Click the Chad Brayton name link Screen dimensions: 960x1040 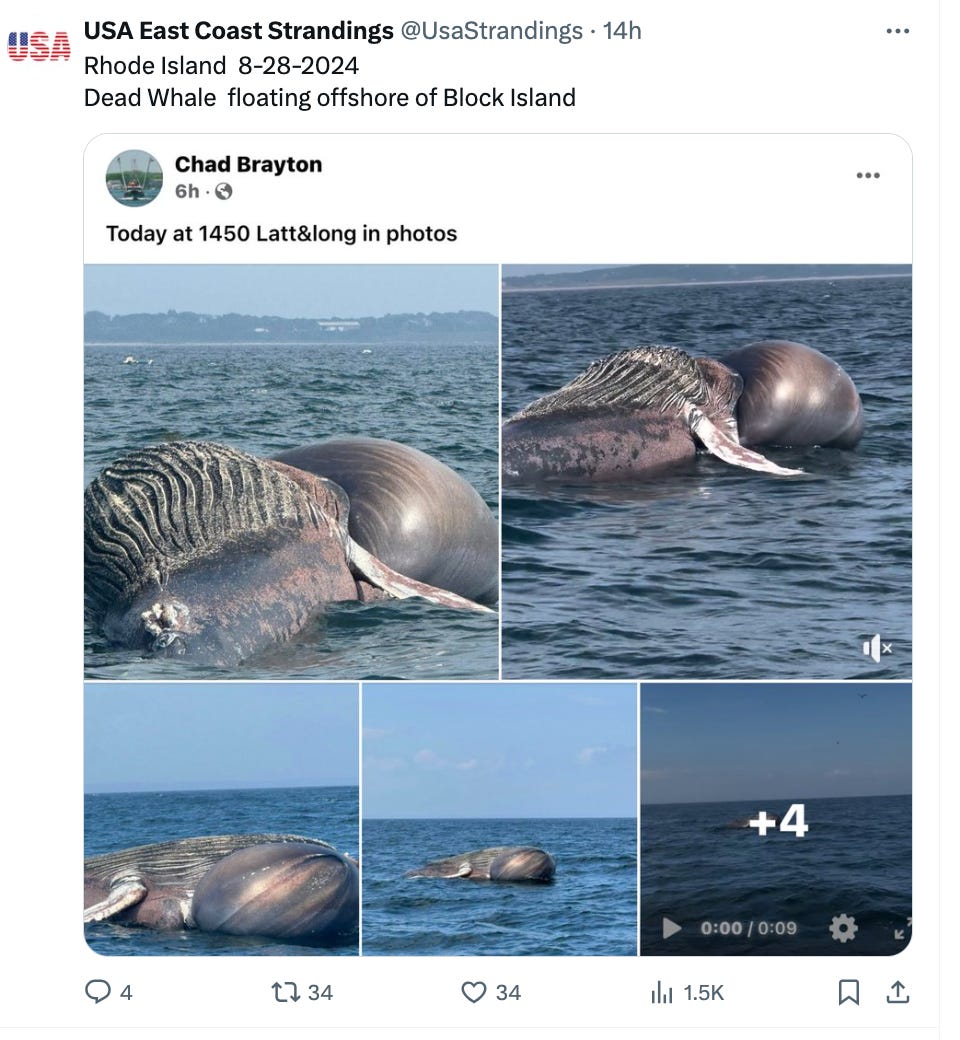point(248,164)
